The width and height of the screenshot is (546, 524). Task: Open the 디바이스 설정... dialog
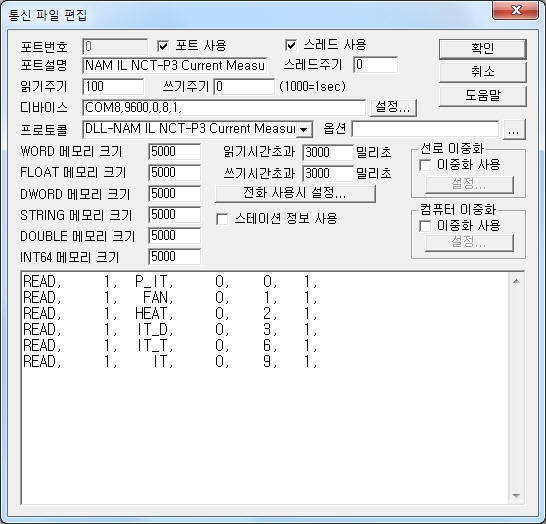(x=393, y=107)
